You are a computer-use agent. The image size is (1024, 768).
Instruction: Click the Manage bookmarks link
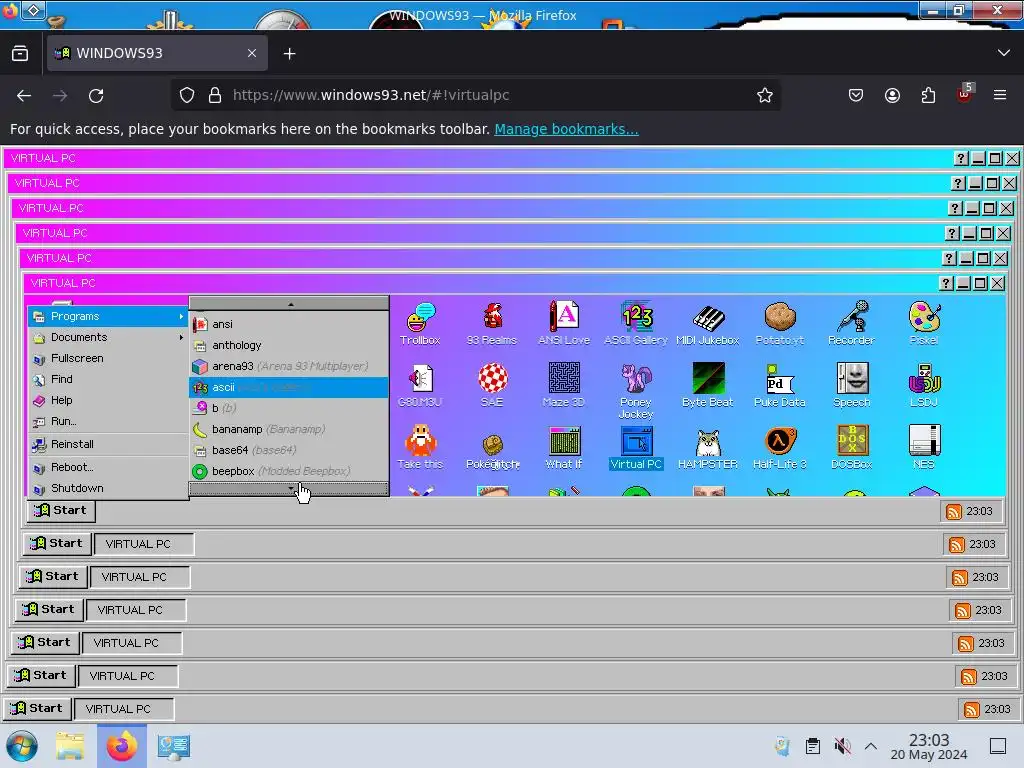(x=566, y=129)
